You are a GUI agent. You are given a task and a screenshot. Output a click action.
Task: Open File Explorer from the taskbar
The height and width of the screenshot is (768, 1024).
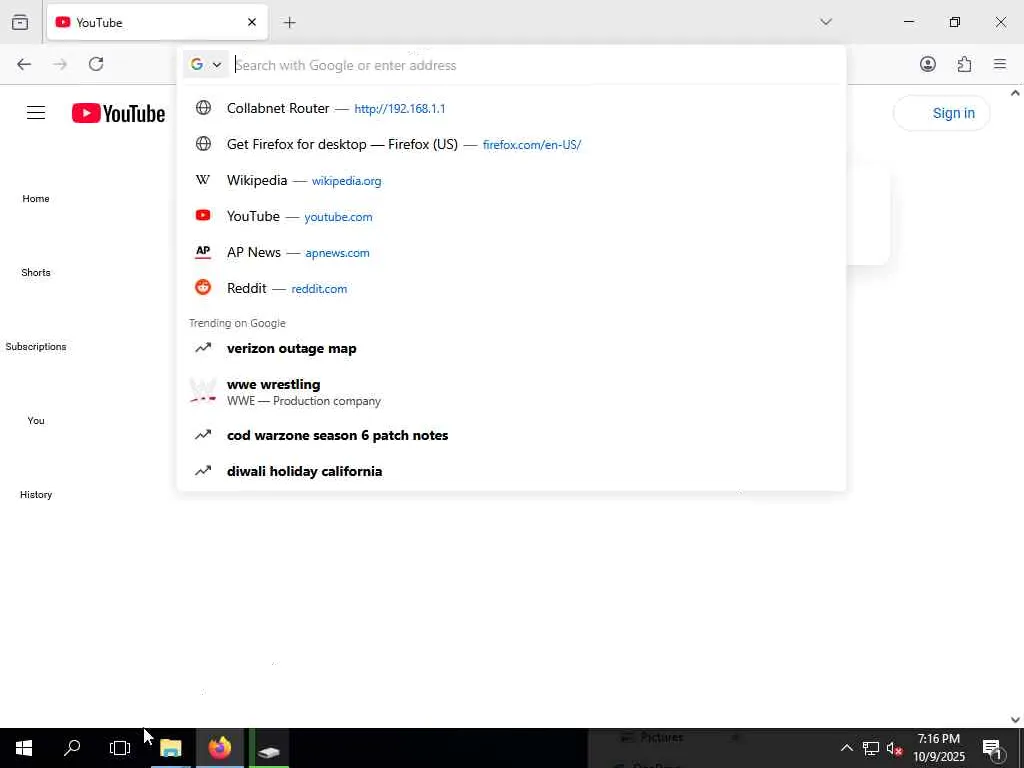[x=171, y=748]
